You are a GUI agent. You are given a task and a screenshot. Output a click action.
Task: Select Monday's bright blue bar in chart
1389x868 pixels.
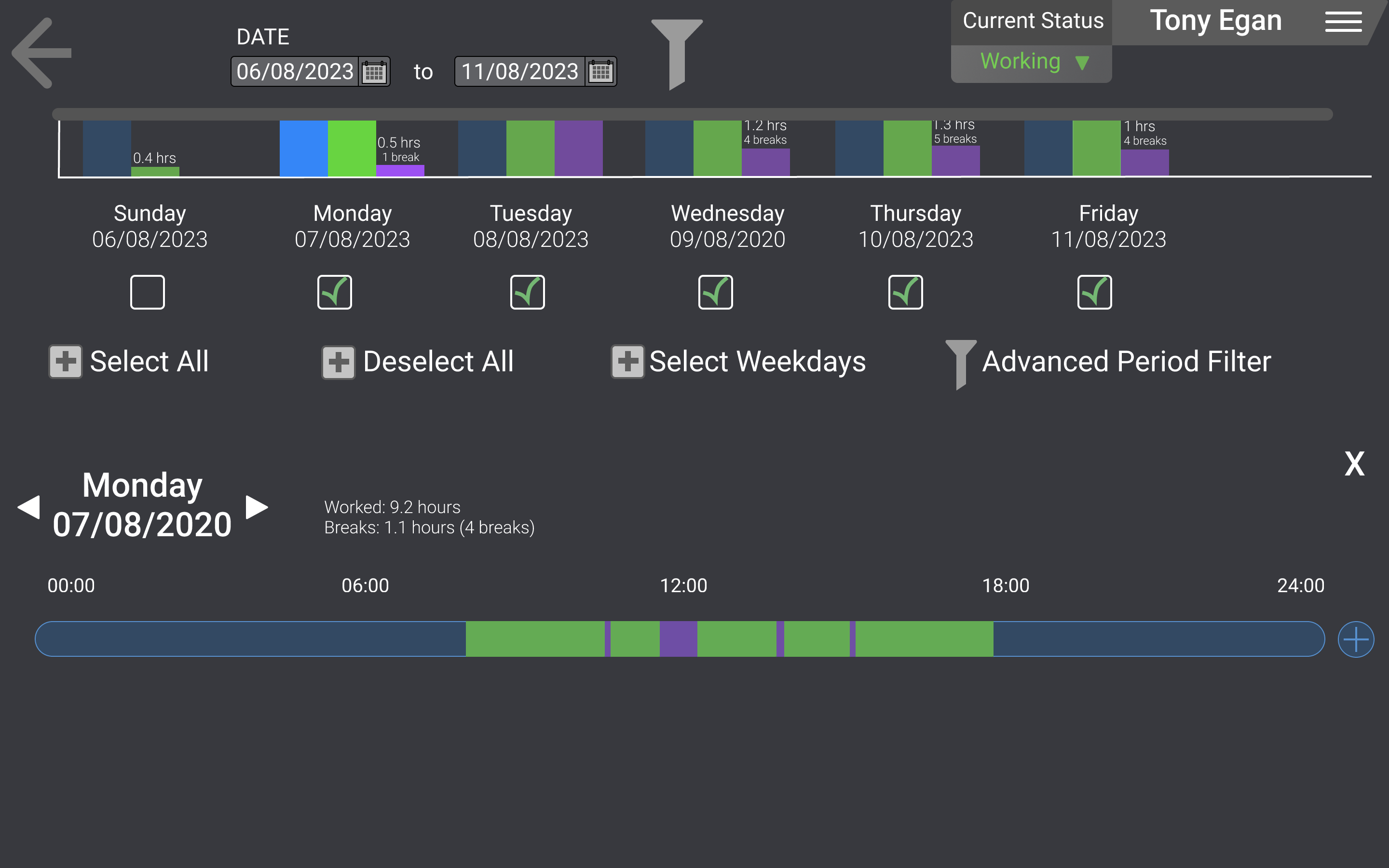(304, 148)
